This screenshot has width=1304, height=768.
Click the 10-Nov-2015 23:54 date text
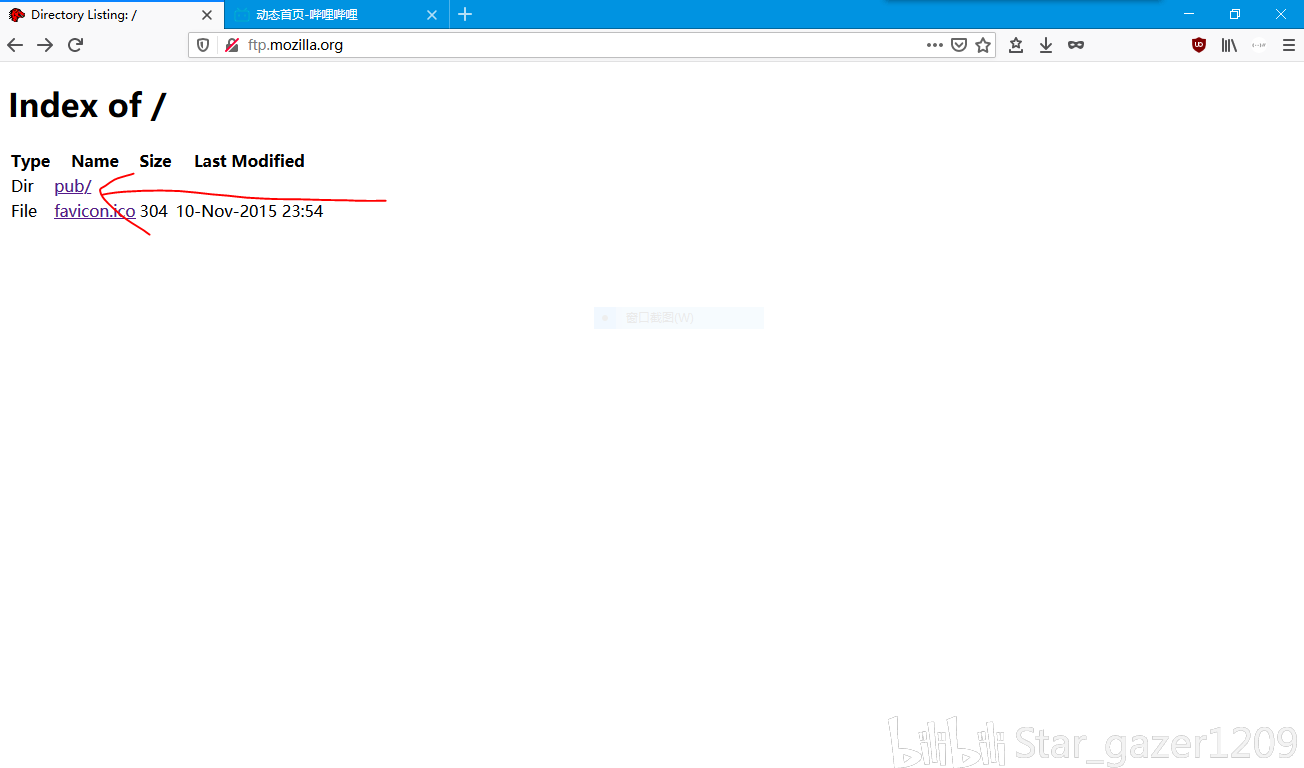point(250,211)
